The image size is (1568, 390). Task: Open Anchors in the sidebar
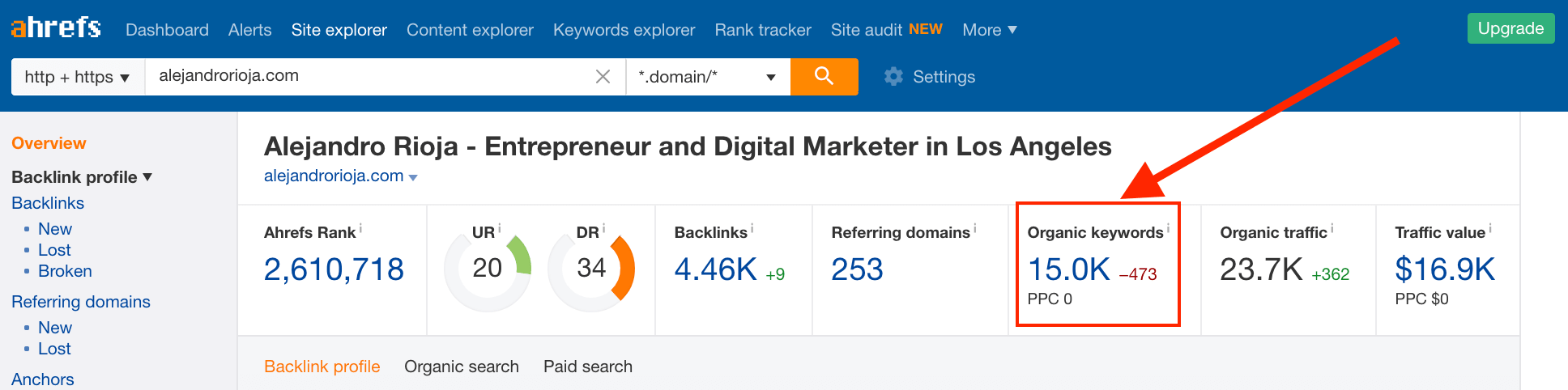click(42, 379)
